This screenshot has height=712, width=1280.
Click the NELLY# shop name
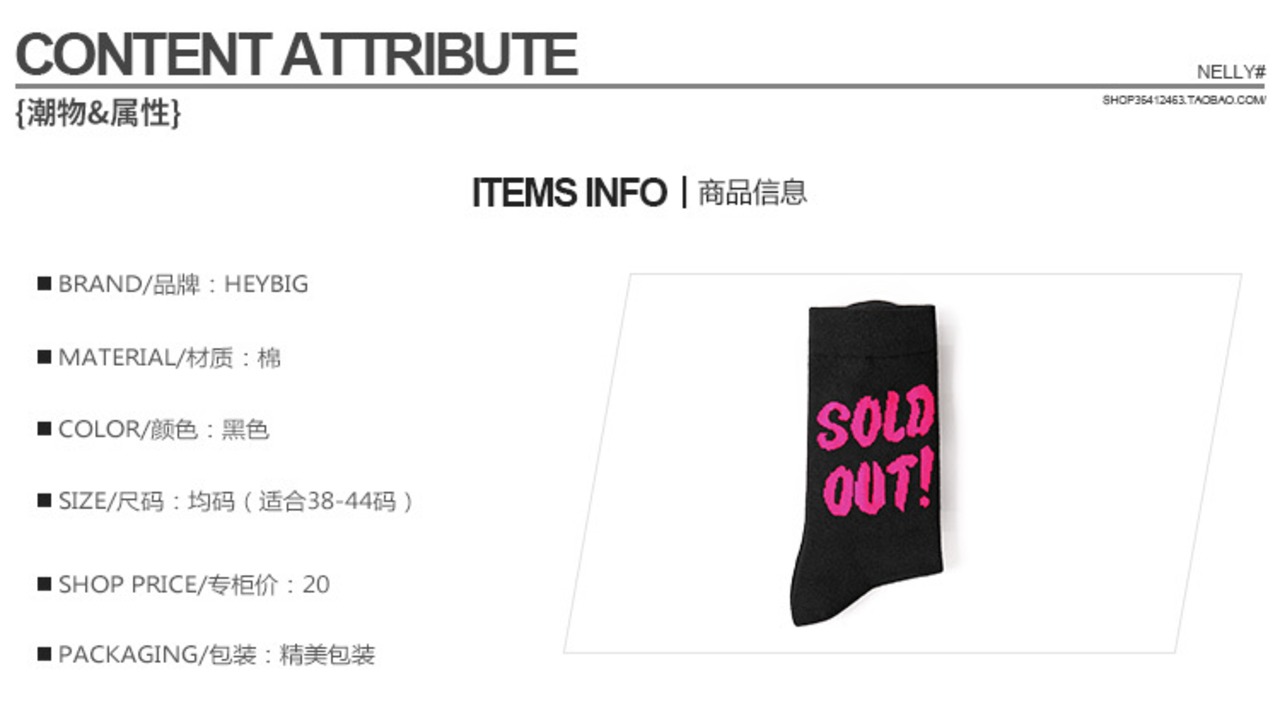[x=1230, y=72]
